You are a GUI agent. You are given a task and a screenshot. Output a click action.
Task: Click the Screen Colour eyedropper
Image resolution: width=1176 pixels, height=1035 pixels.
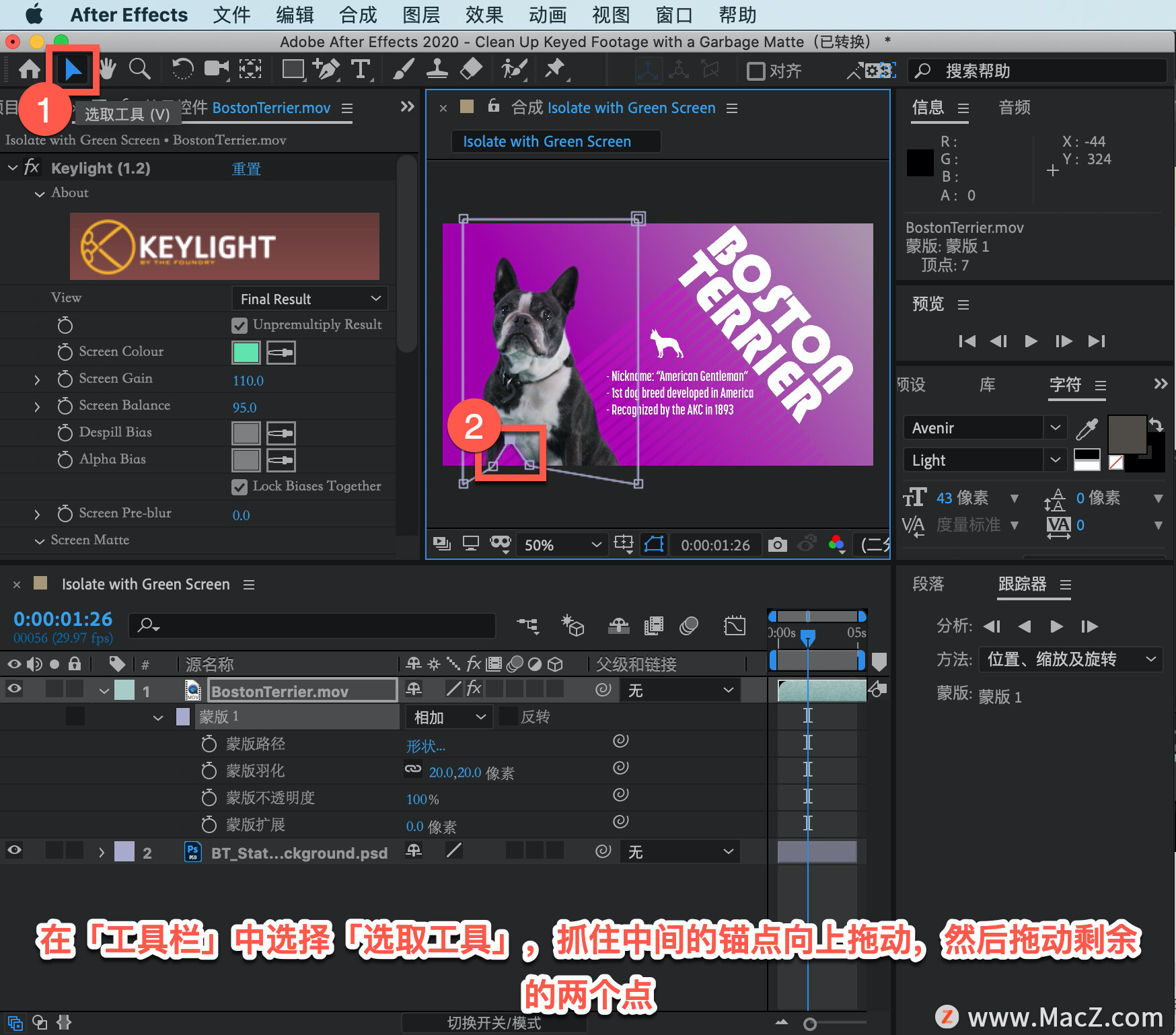coord(281,353)
